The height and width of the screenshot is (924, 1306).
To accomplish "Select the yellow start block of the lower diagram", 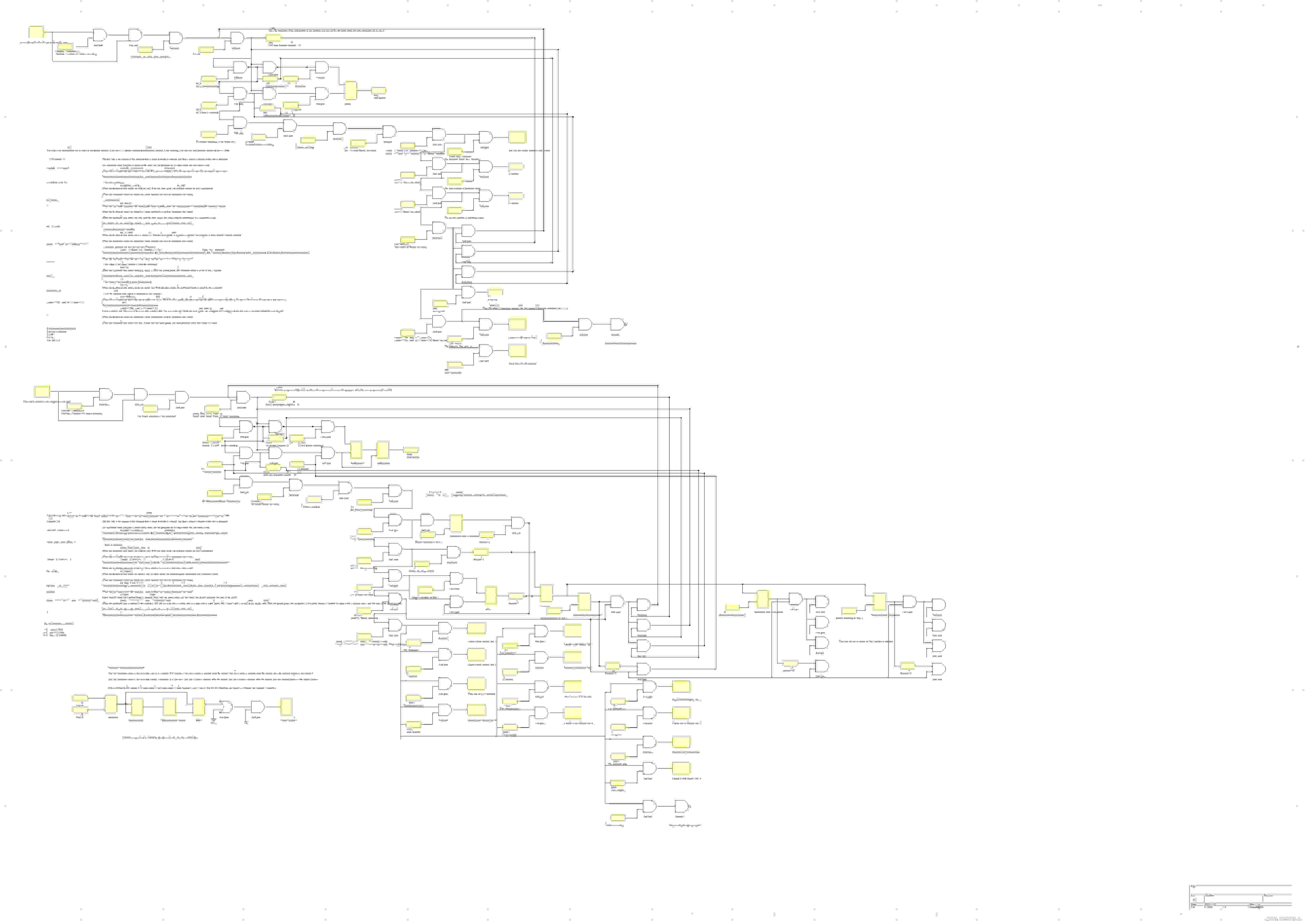I will coord(42,391).
